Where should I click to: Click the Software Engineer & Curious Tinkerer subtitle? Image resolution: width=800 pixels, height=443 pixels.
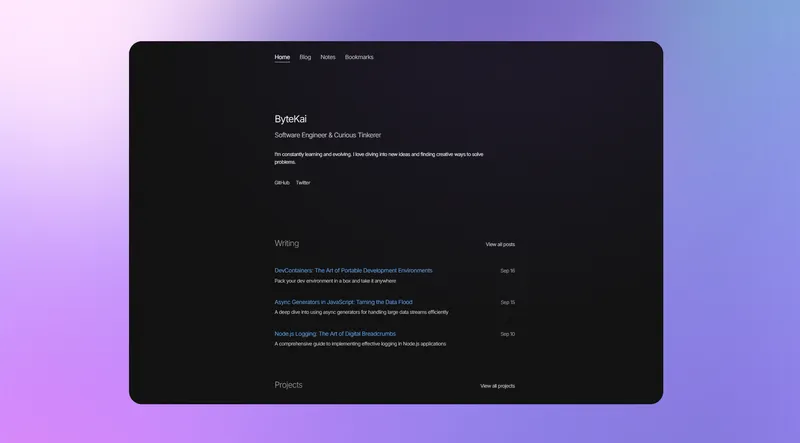(328, 135)
